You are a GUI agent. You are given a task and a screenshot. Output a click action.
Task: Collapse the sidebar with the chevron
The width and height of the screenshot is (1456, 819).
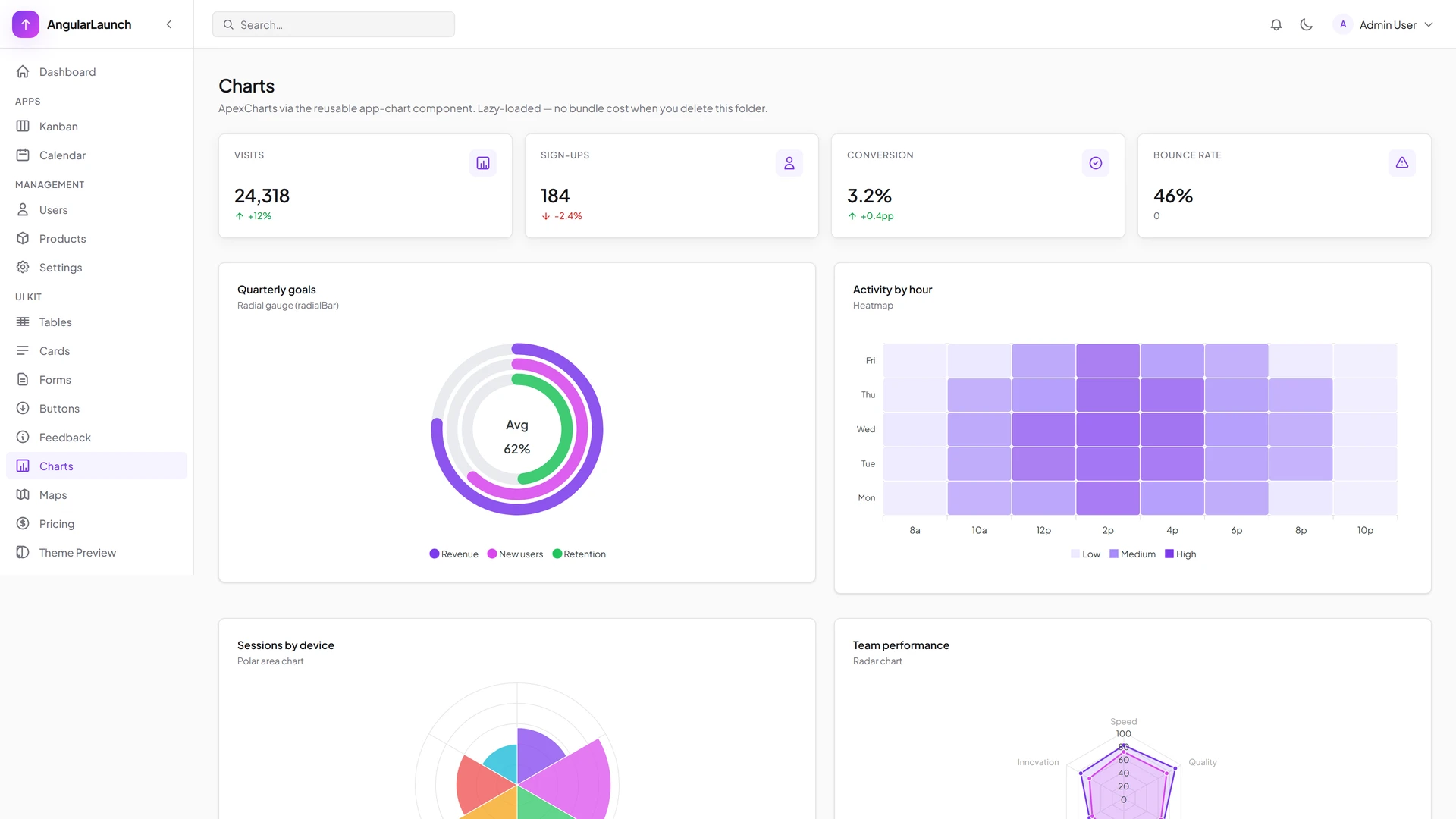169,24
